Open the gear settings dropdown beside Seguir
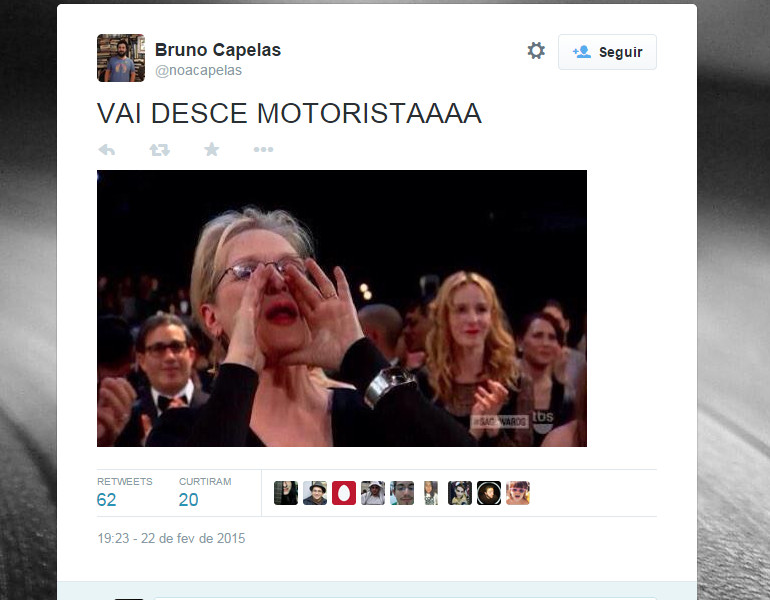Image resolution: width=770 pixels, height=600 pixels. pyautogui.click(x=536, y=51)
